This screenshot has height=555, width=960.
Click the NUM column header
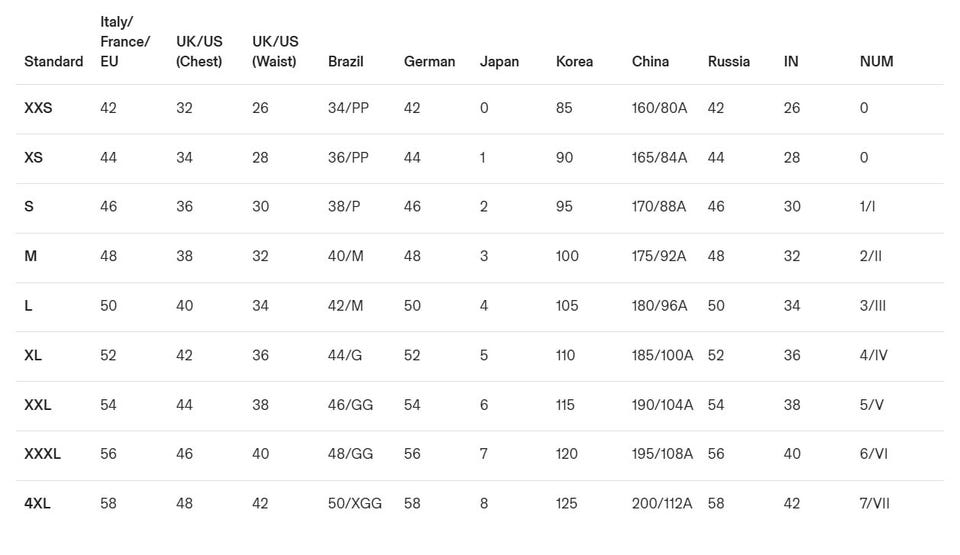(x=876, y=62)
